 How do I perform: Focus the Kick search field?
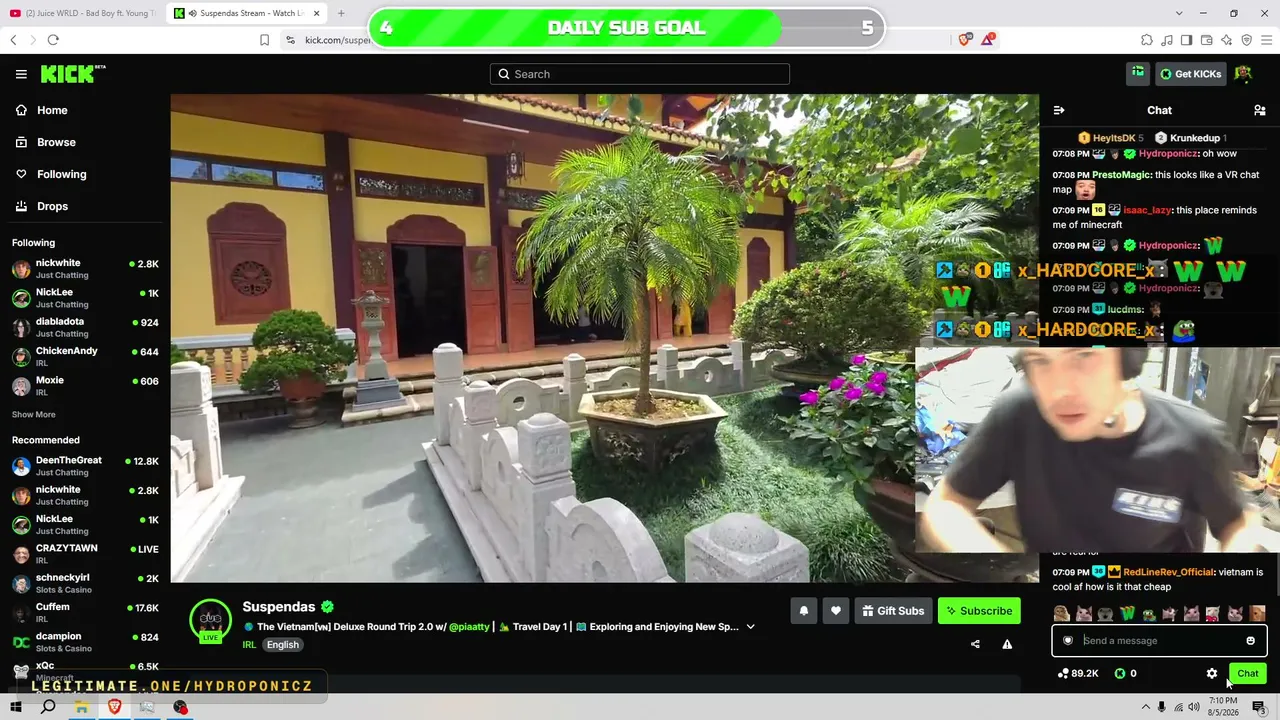pyautogui.click(x=640, y=74)
